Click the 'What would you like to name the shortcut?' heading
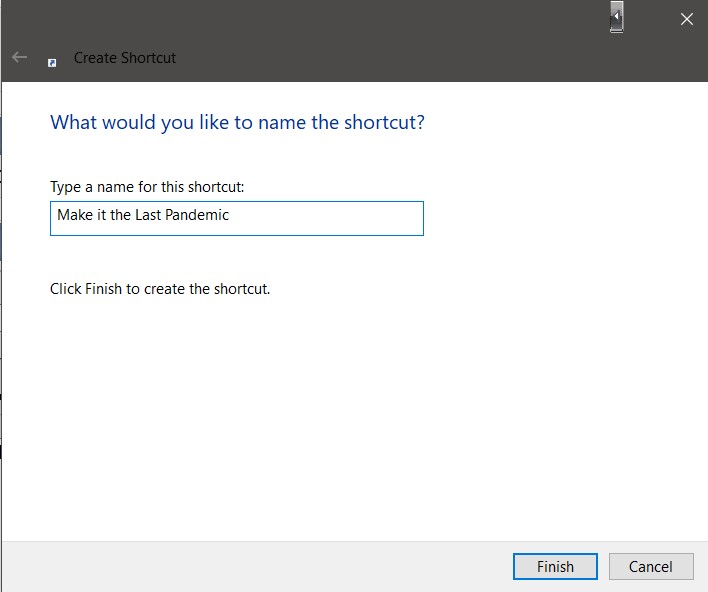Screen dimensions: 708x592 (237, 123)
